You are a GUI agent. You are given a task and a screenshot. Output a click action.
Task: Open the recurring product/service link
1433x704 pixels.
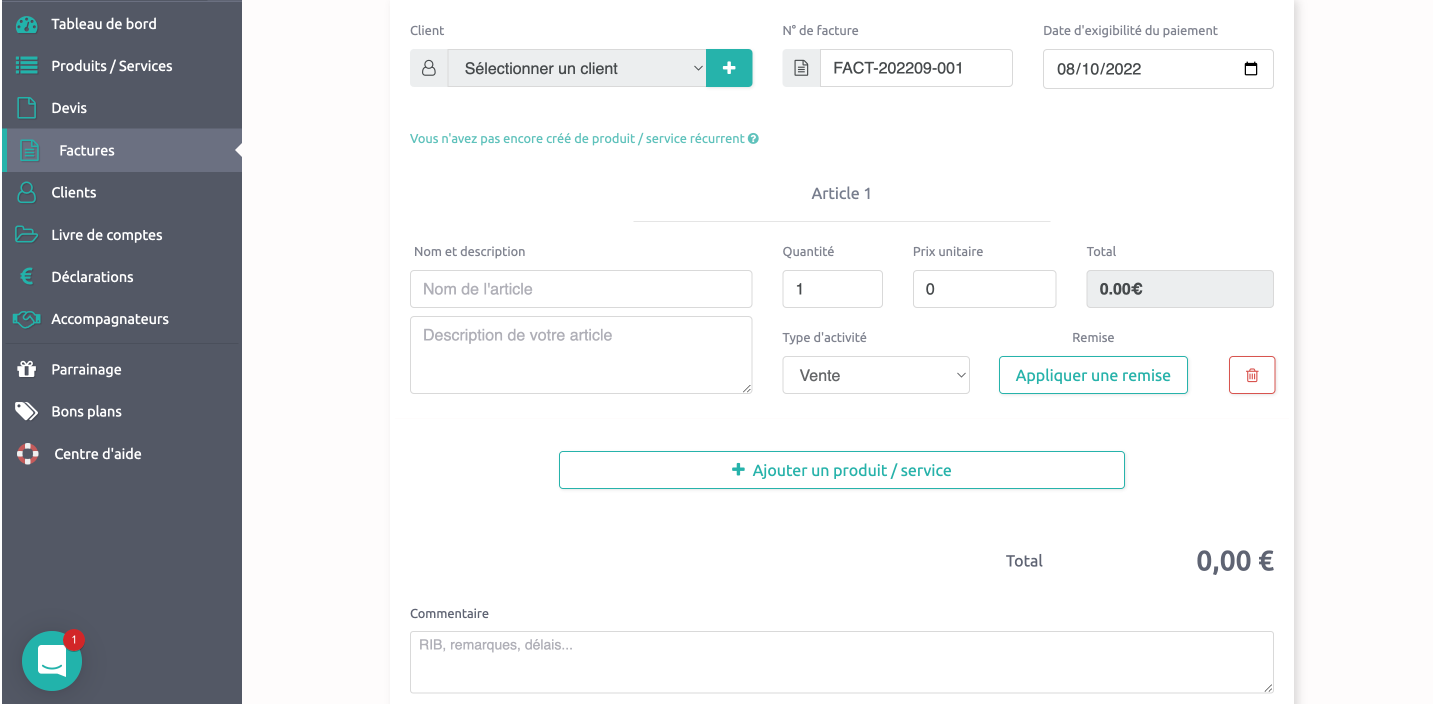pyautogui.click(x=576, y=138)
